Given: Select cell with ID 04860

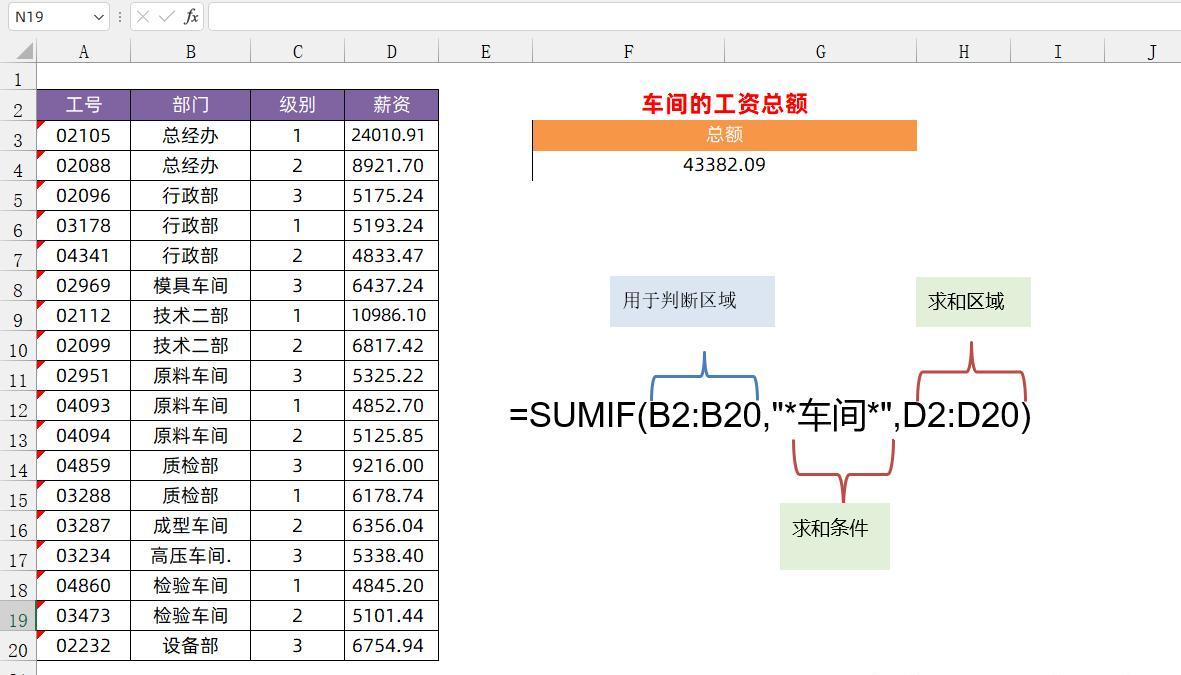Looking at the screenshot, I should click(x=84, y=586).
